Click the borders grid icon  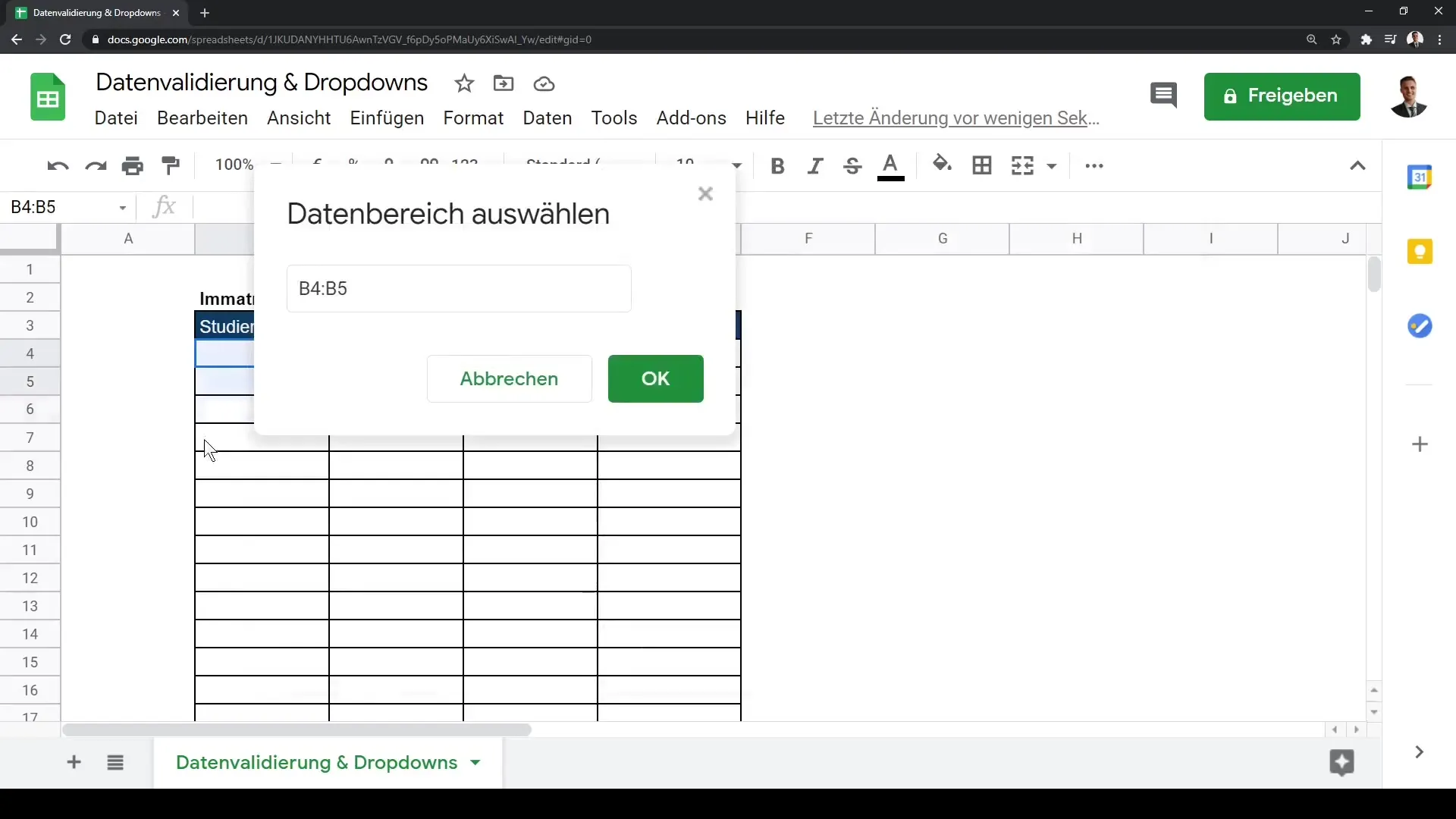982,165
